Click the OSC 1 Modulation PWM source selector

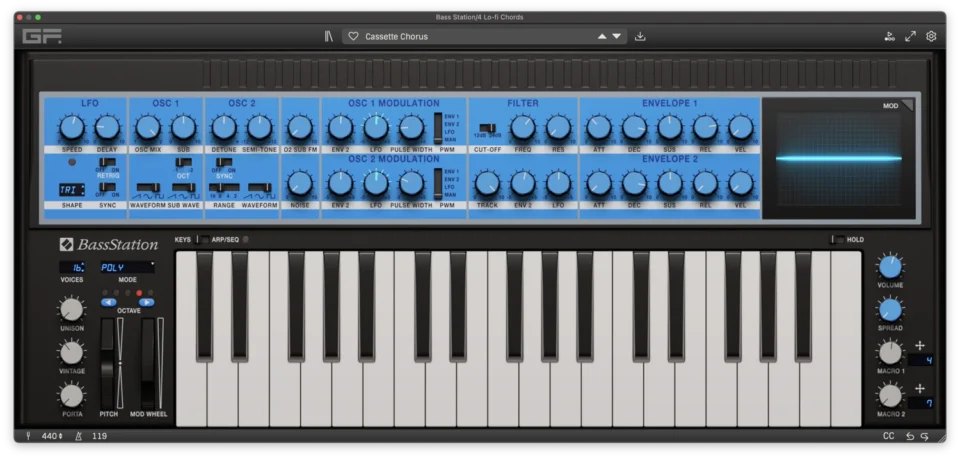(438, 128)
